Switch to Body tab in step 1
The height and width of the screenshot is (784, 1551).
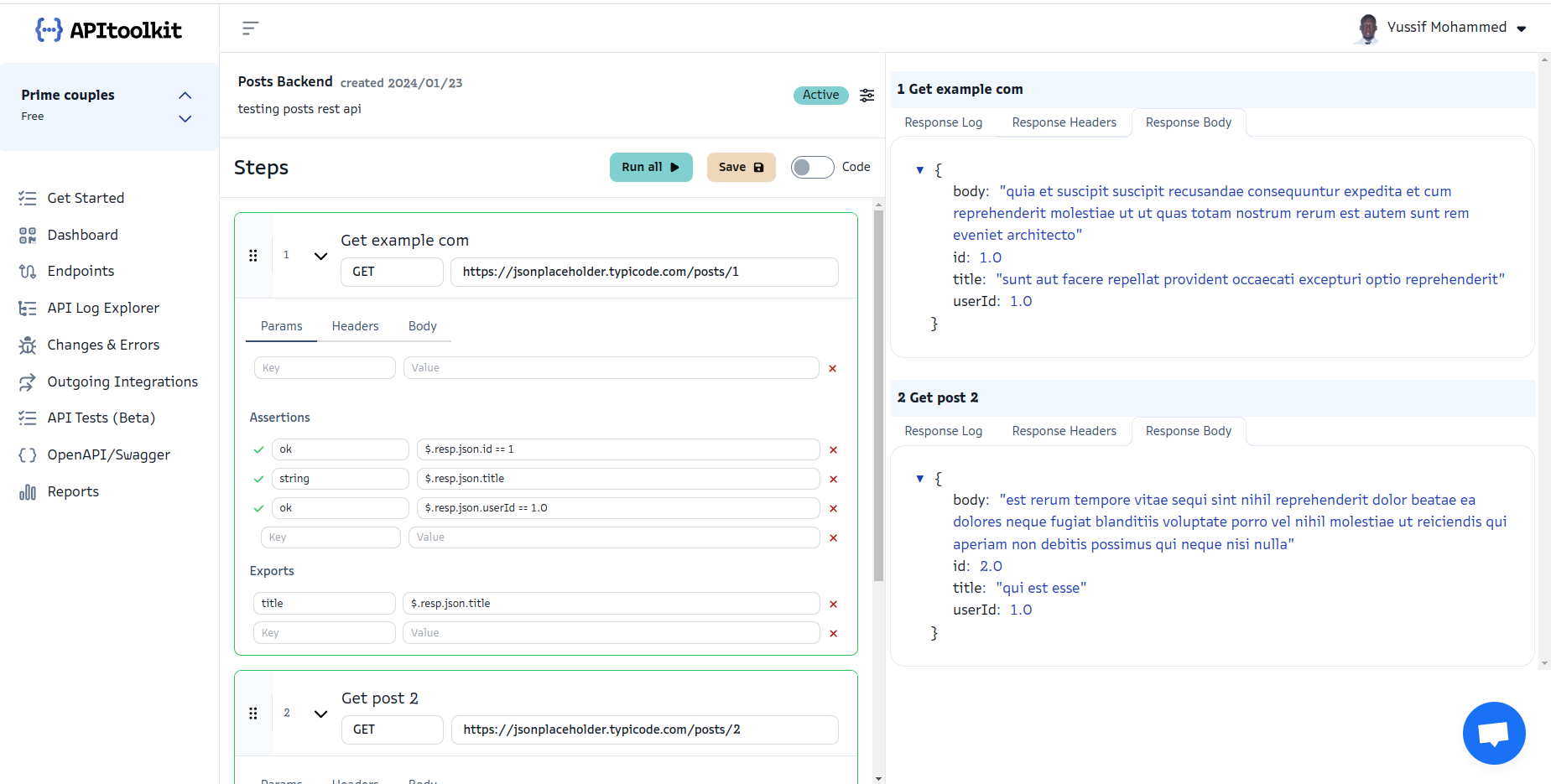pyautogui.click(x=422, y=326)
